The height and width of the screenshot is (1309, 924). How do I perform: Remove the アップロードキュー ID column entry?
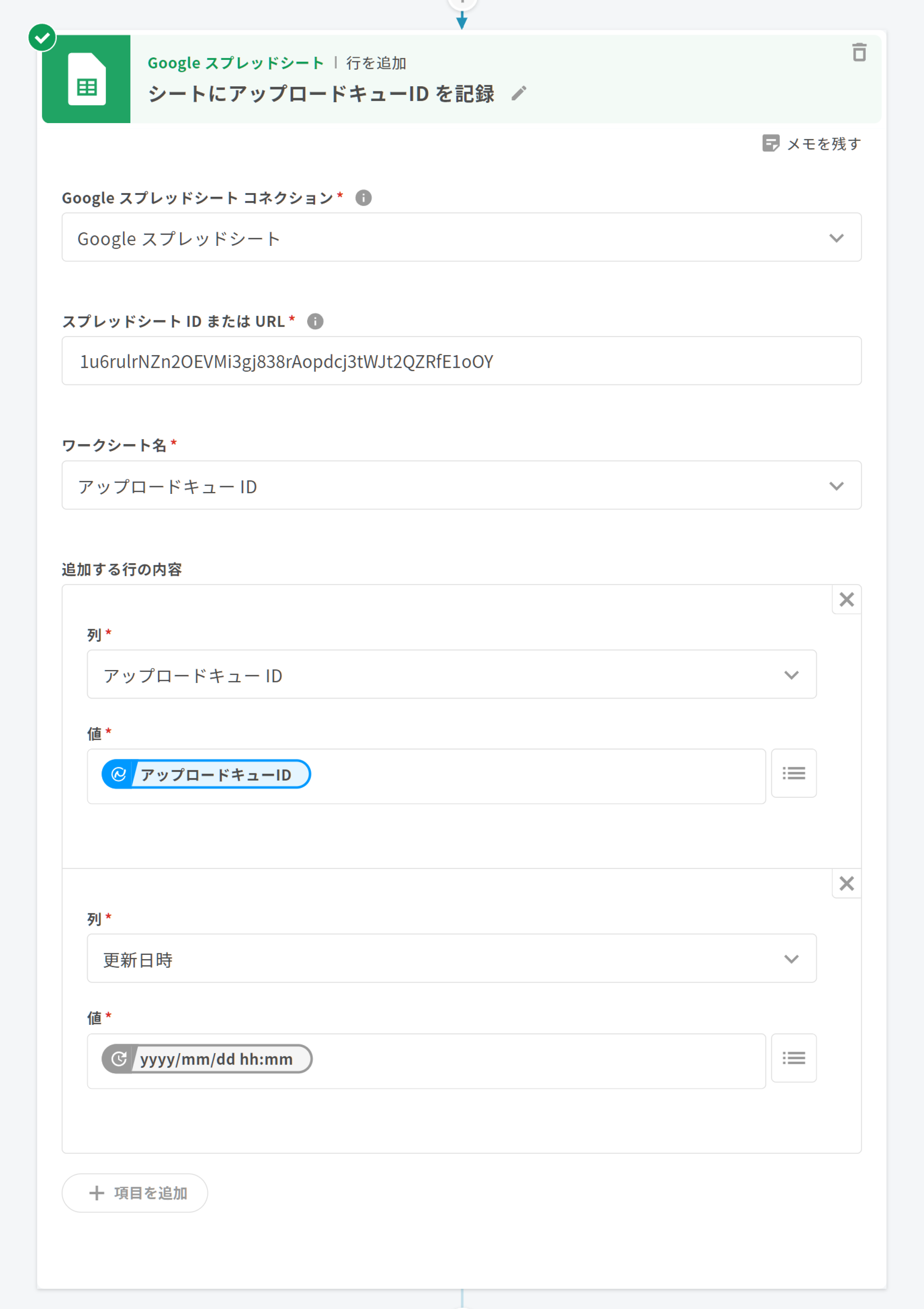(x=846, y=599)
